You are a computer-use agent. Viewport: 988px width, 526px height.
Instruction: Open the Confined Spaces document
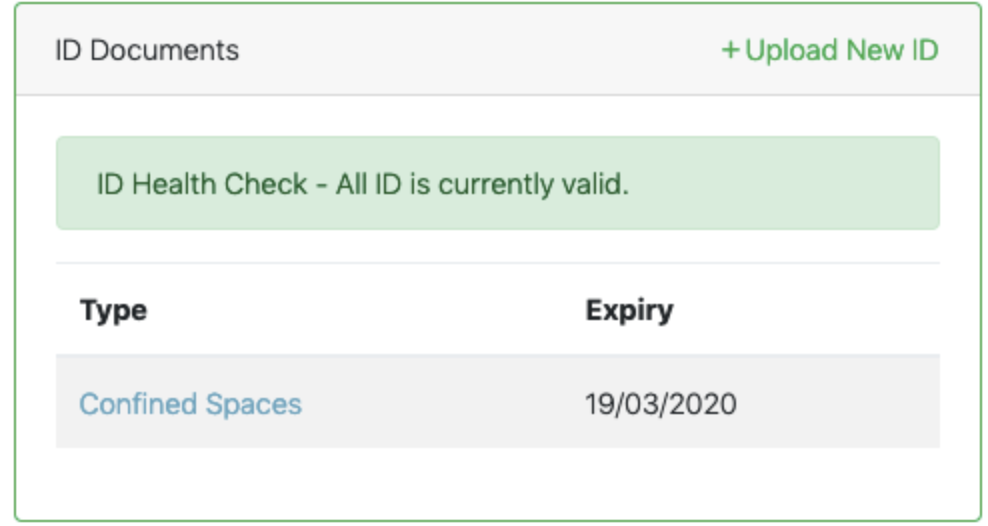(x=190, y=404)
